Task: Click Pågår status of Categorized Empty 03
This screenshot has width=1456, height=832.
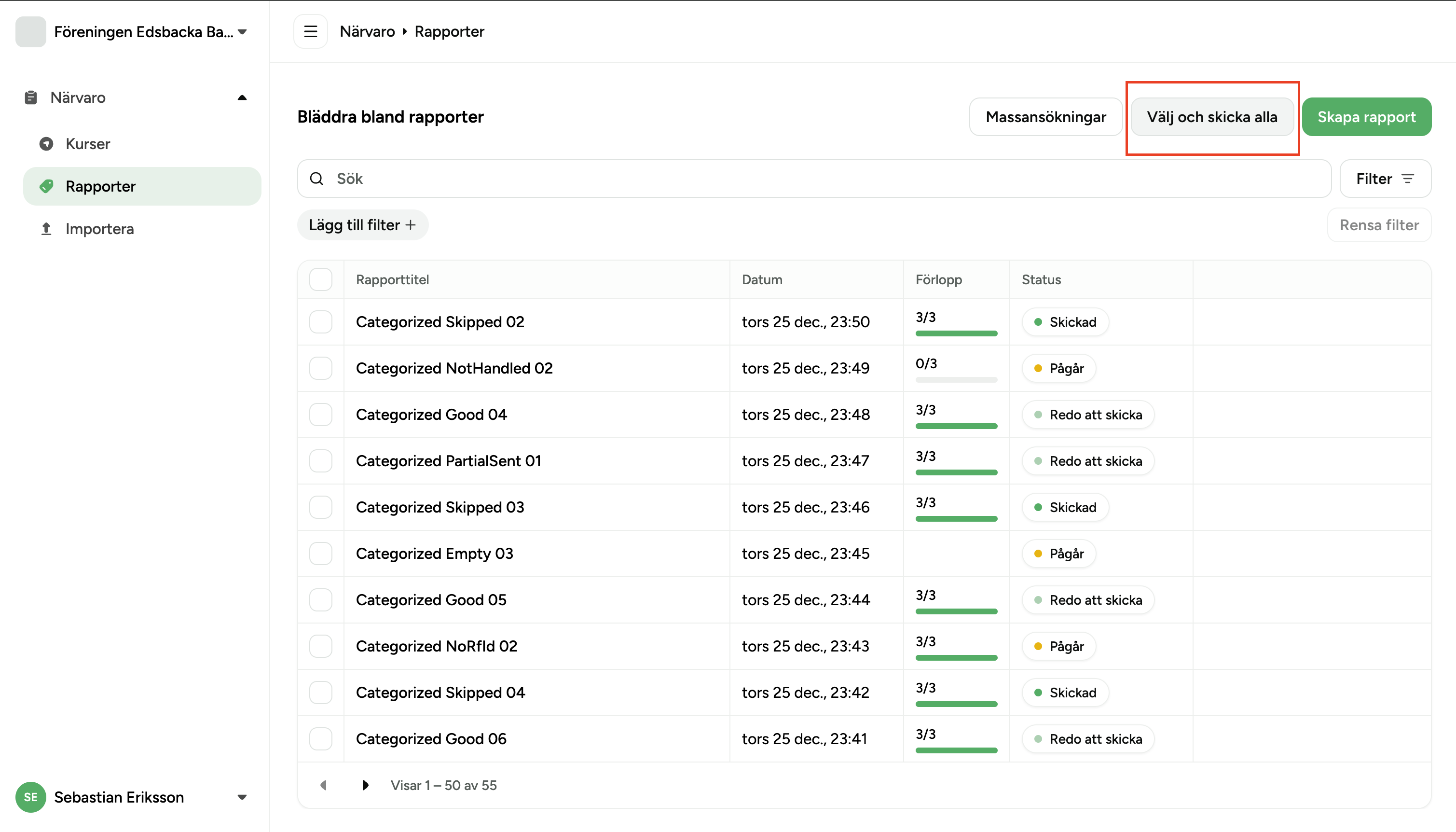Action: (x=1058, y=554)
